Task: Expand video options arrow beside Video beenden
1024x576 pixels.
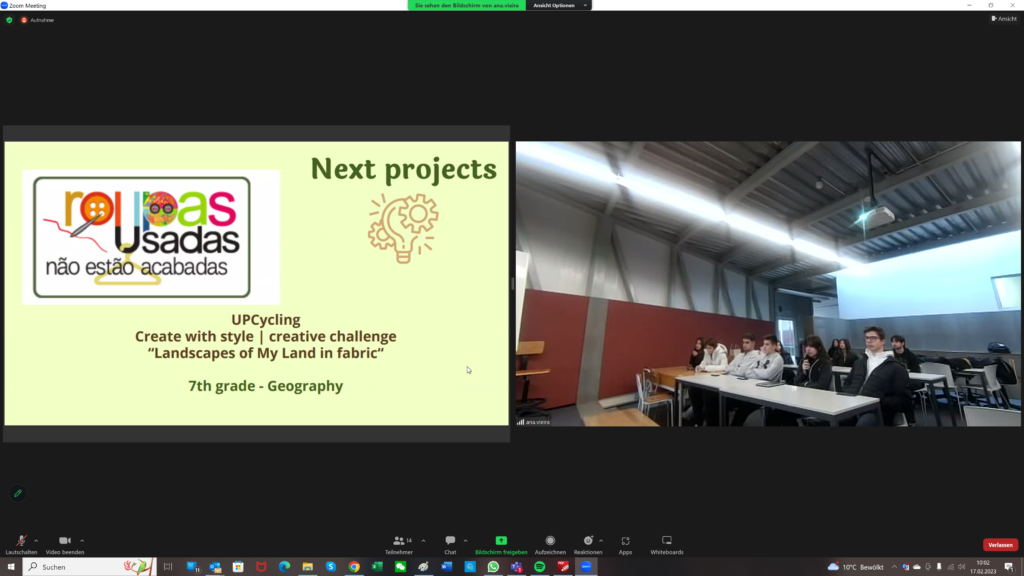Action: click(82, 540)
